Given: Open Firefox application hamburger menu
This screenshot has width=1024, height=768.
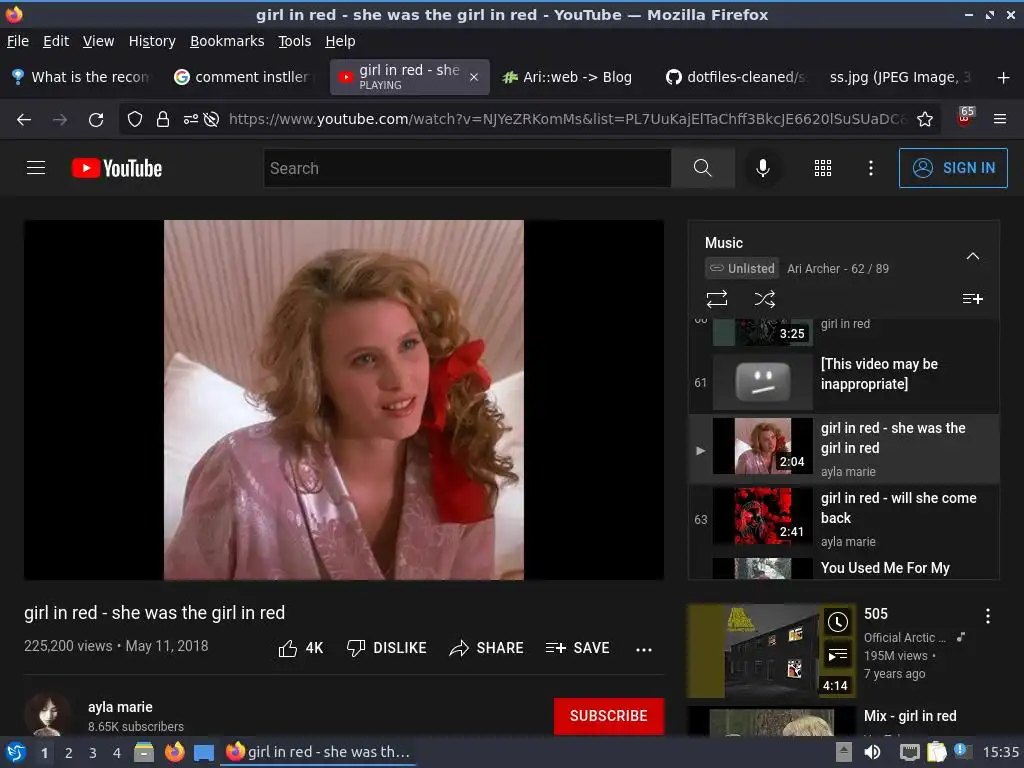Looking at the screenshot, I should [1000, 120].
